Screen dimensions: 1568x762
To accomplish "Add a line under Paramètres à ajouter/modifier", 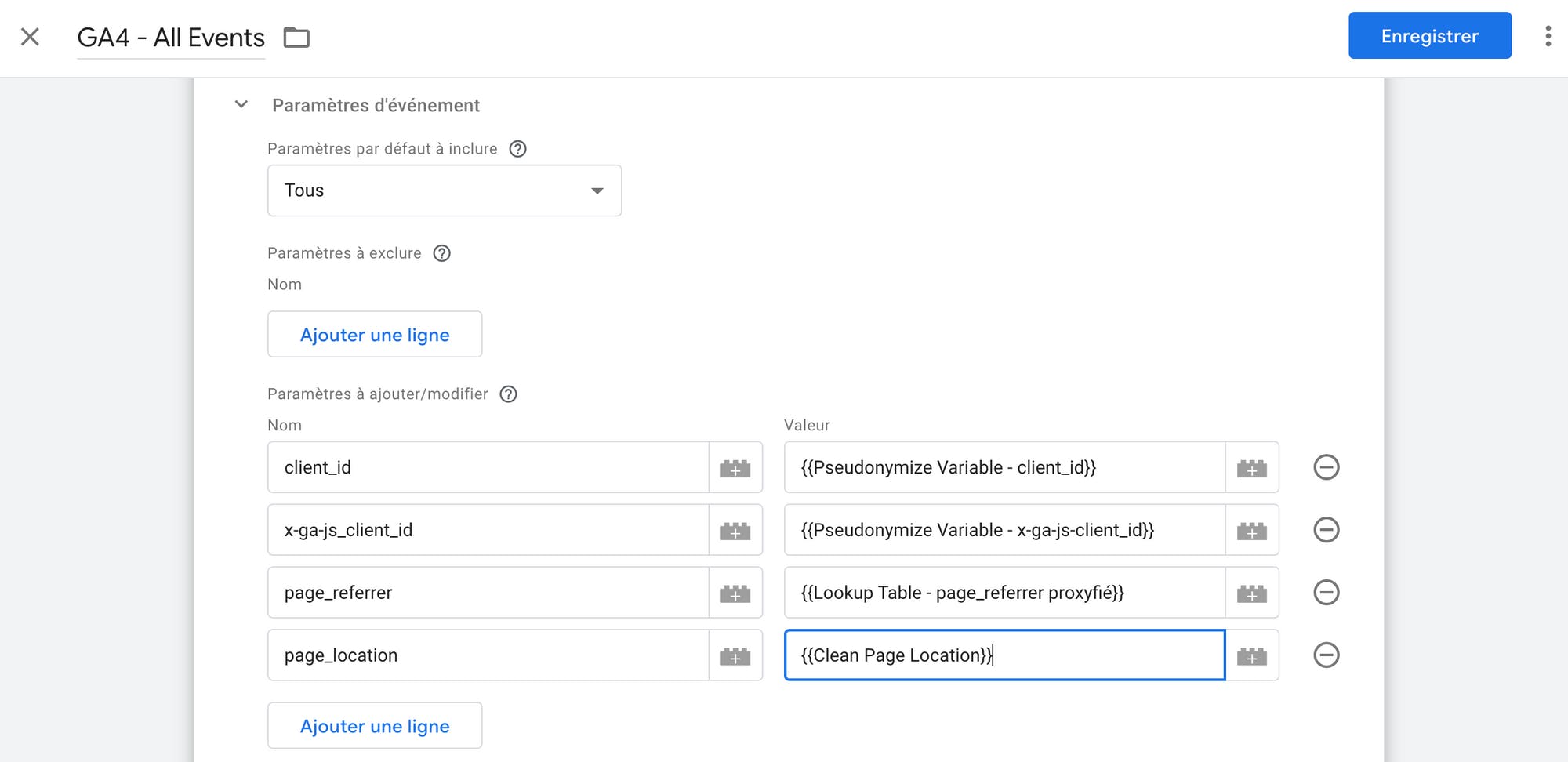I will (x=375, y=725).
